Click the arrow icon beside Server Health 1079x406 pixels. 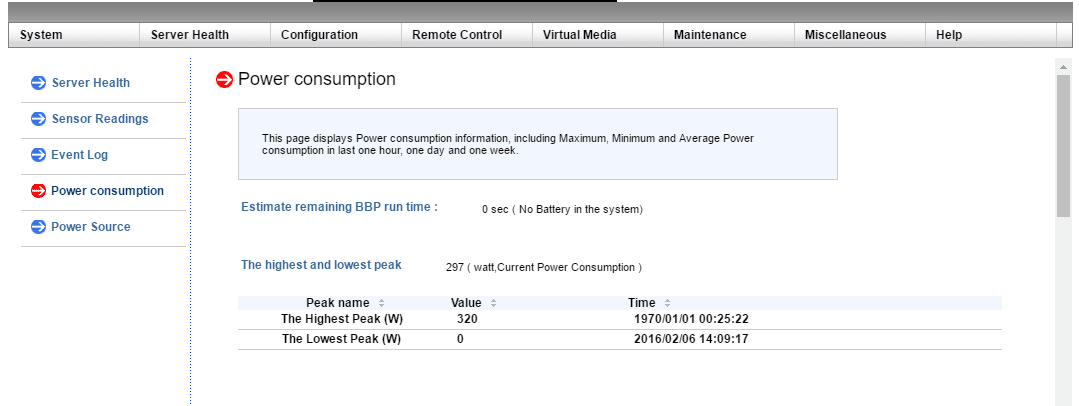click(38, 83)
